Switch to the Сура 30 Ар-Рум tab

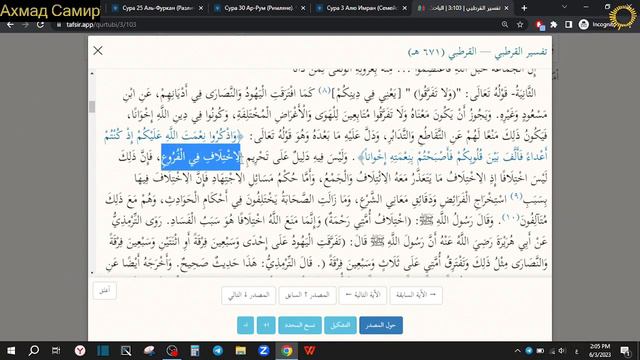coord(260,8)
